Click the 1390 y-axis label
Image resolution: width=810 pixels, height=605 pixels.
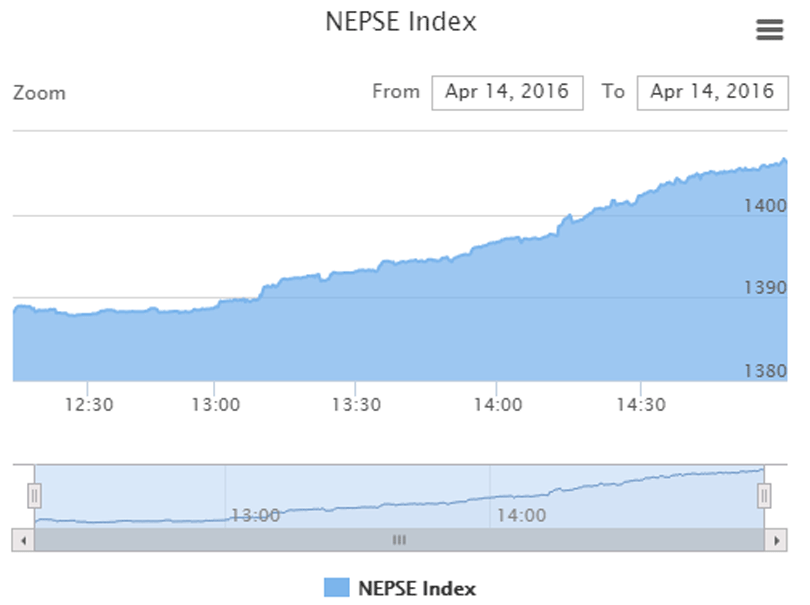pyautogui.click(x=765, y=288)
